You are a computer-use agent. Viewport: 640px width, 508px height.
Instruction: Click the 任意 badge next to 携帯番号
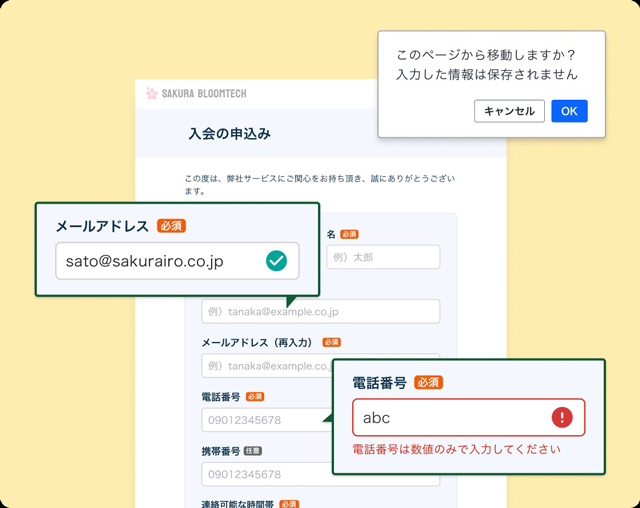click(253, 451)
